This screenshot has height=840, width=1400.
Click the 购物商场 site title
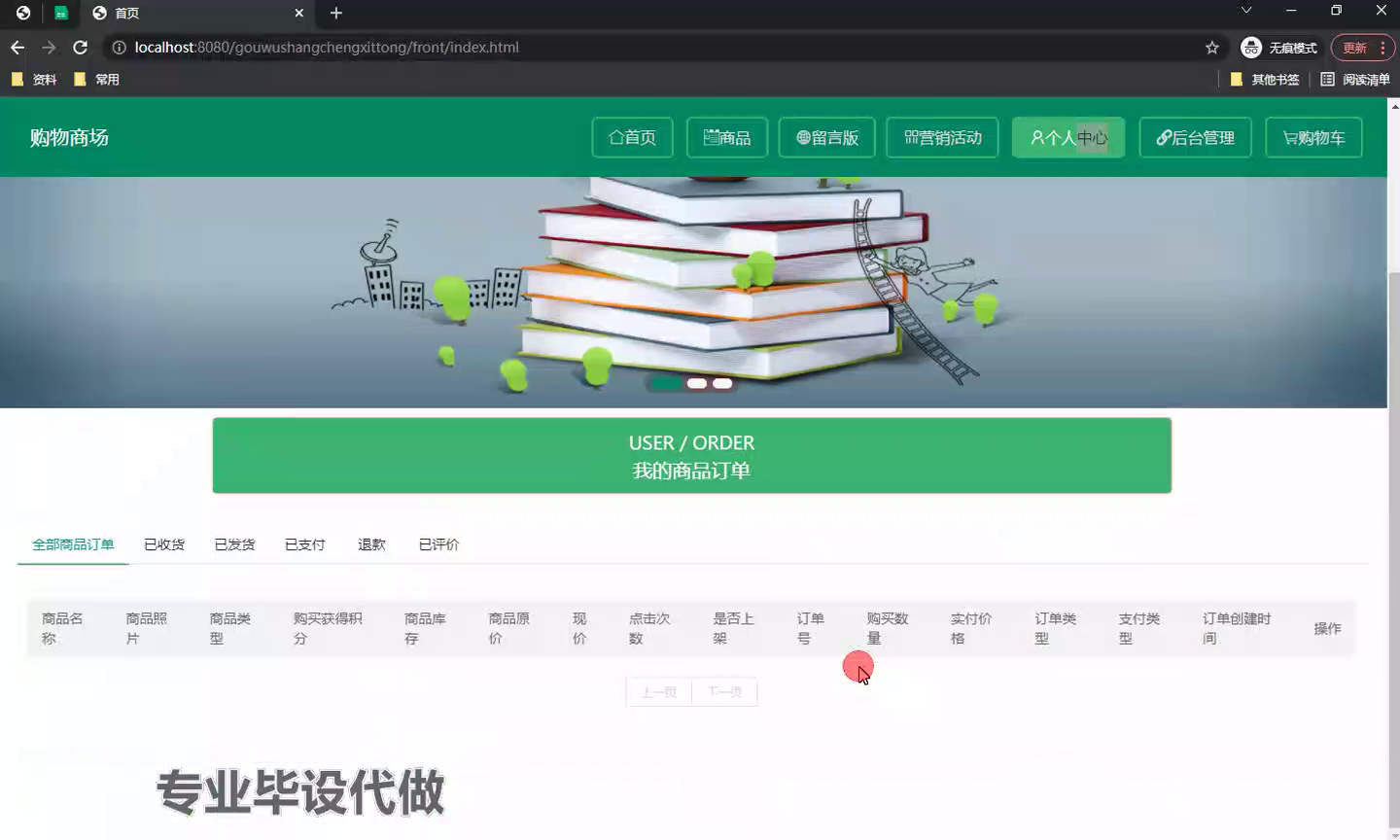click(69, 137)
